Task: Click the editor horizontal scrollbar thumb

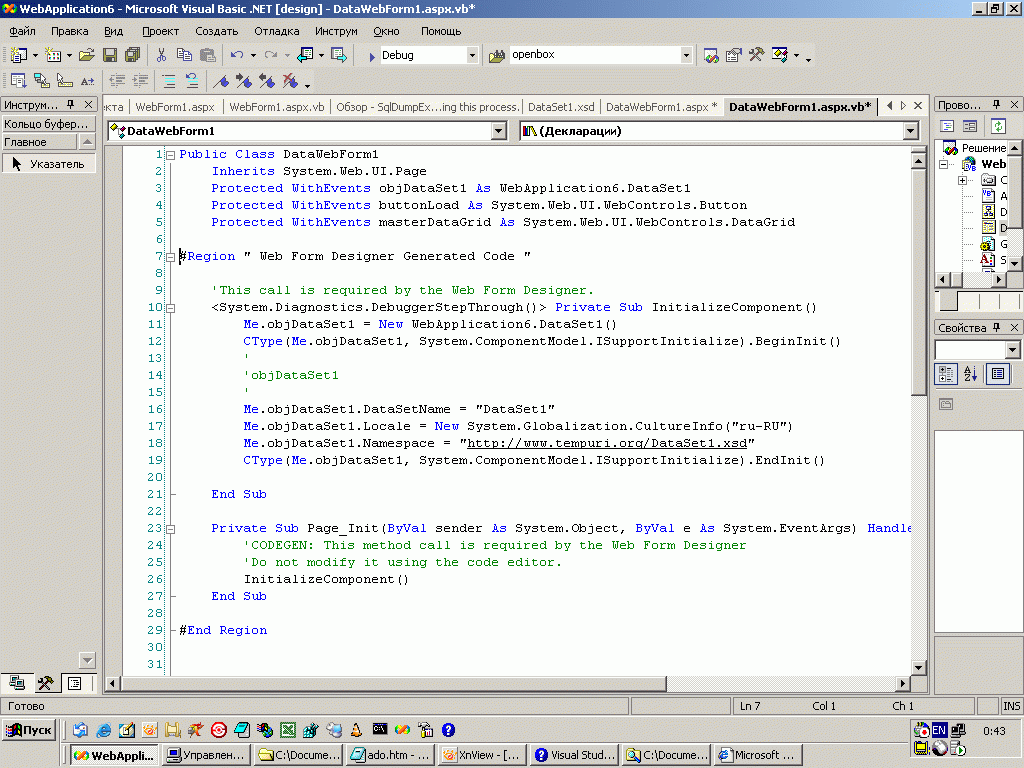Action: click(x=394, y=684)
